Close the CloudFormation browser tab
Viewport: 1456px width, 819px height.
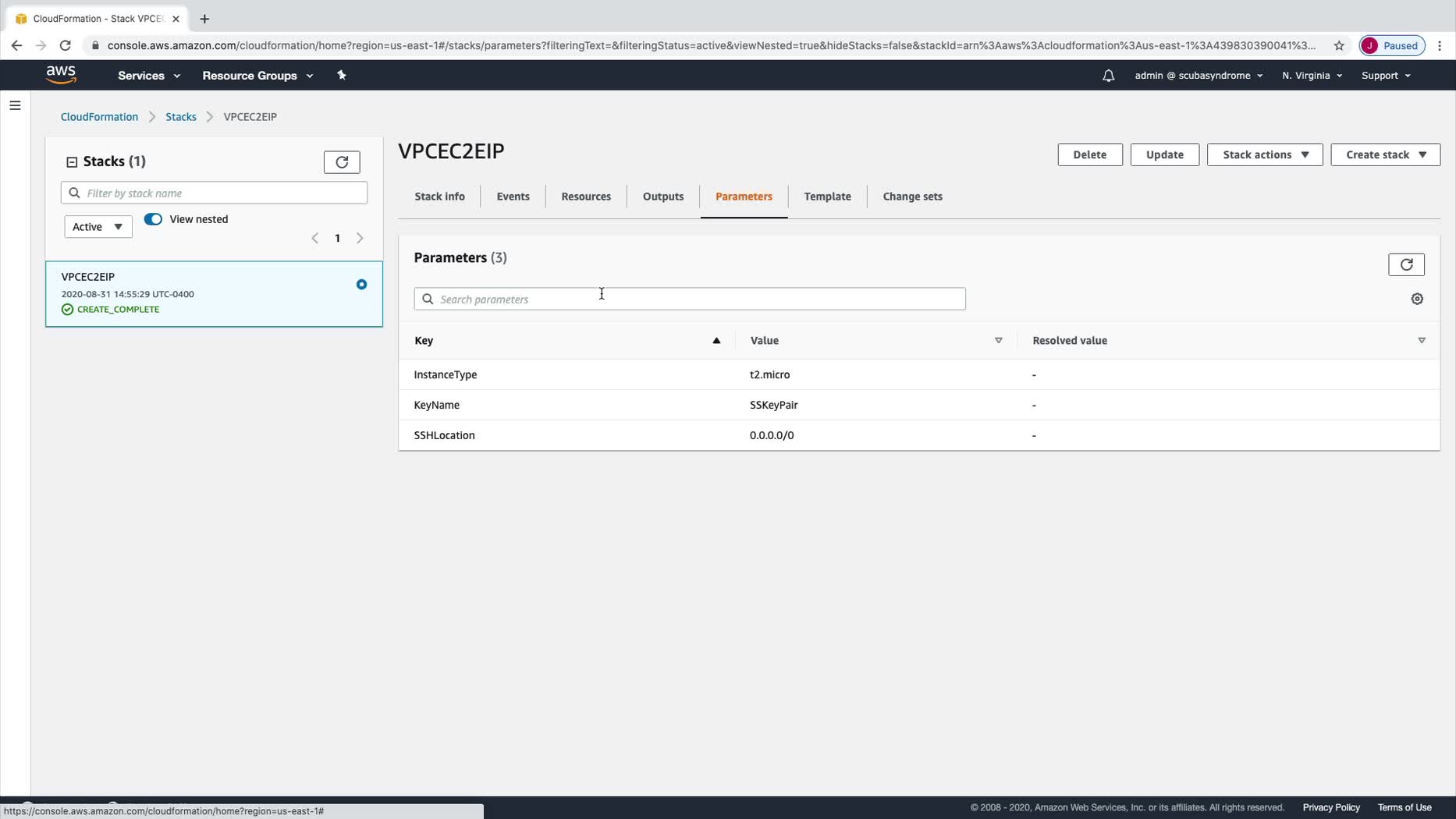tap(176, 19)
